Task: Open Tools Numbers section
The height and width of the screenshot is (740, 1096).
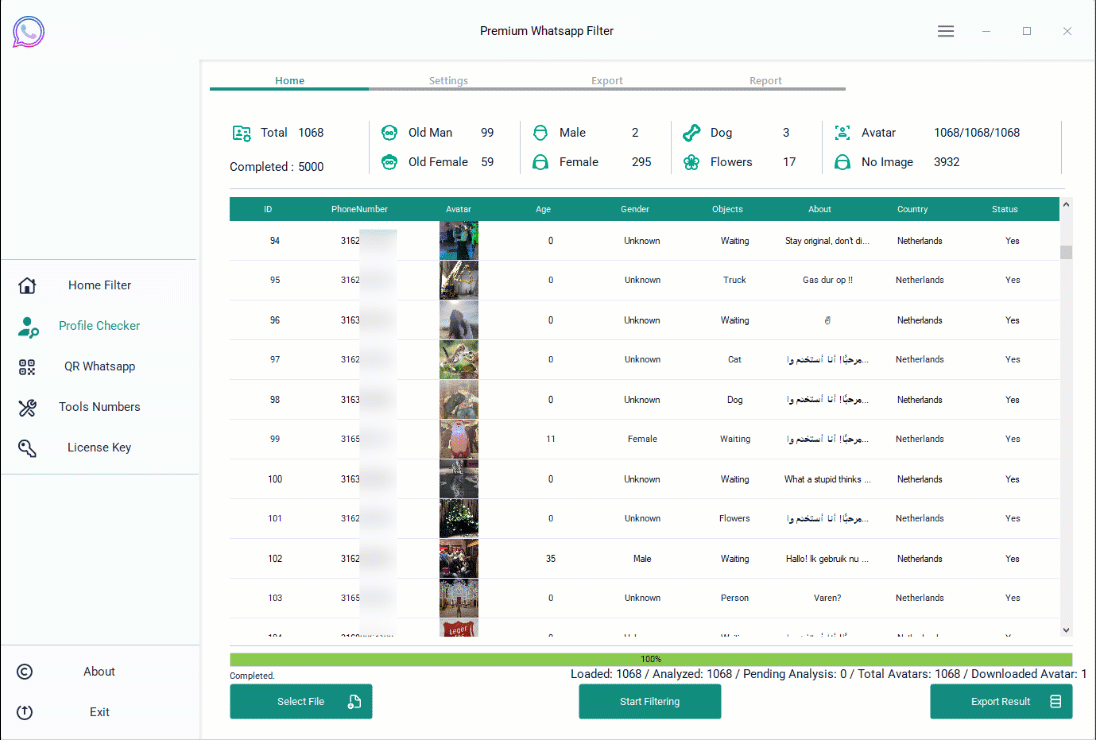Action: pyautogui.click(x=99, y=407)
